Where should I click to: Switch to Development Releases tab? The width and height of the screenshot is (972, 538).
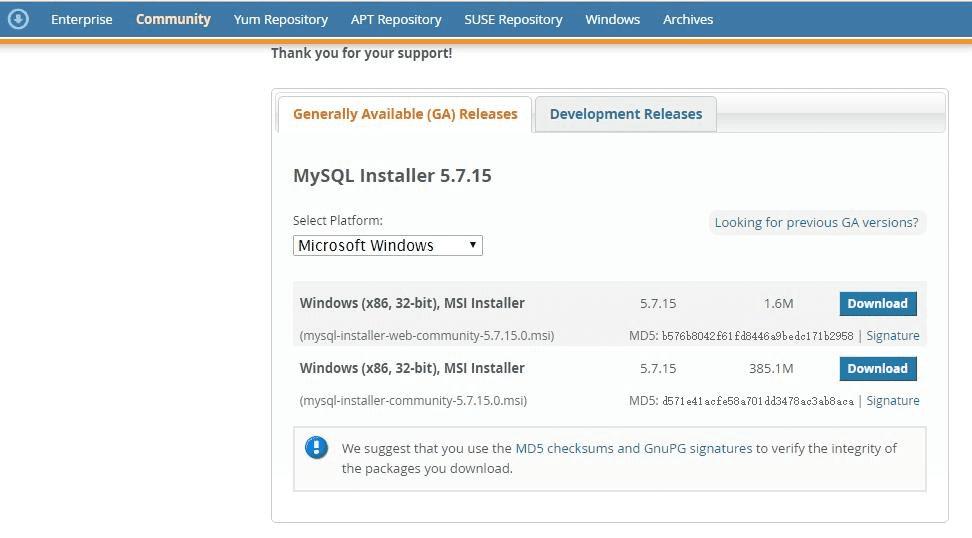(x=626, y=114)
